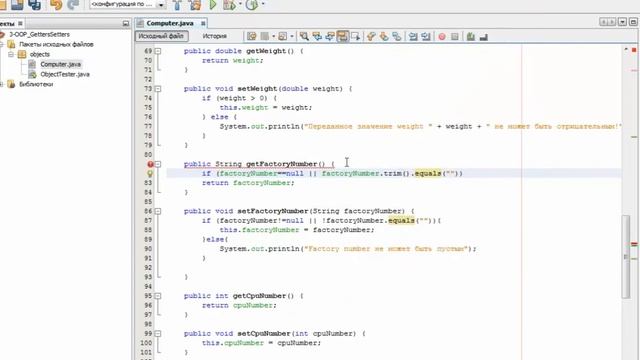Switch to the History (История) view
This screenshot has width=640, height=360.
214,36
